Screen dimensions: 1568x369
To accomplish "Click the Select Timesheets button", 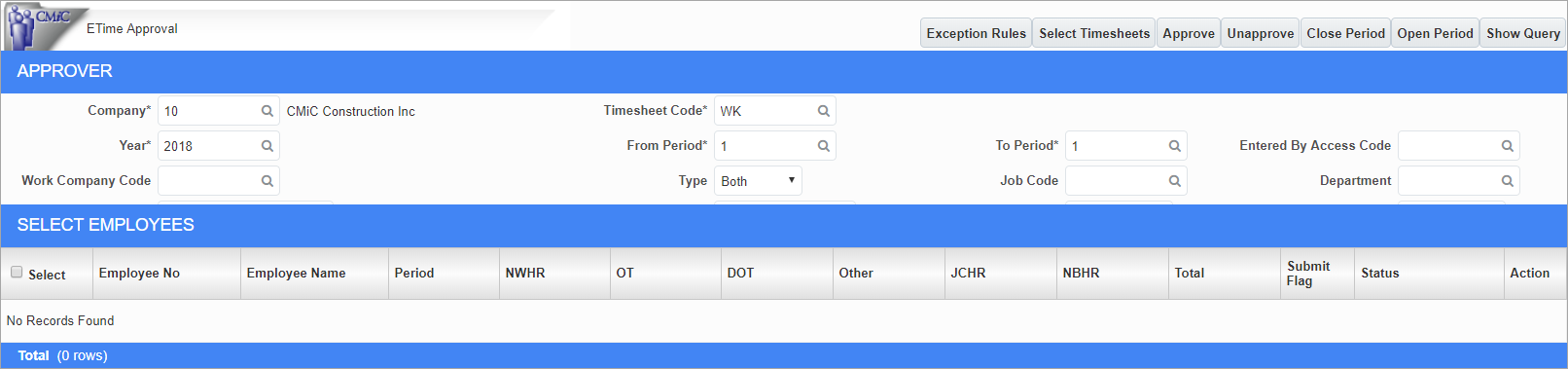I will coord(1094,33).
